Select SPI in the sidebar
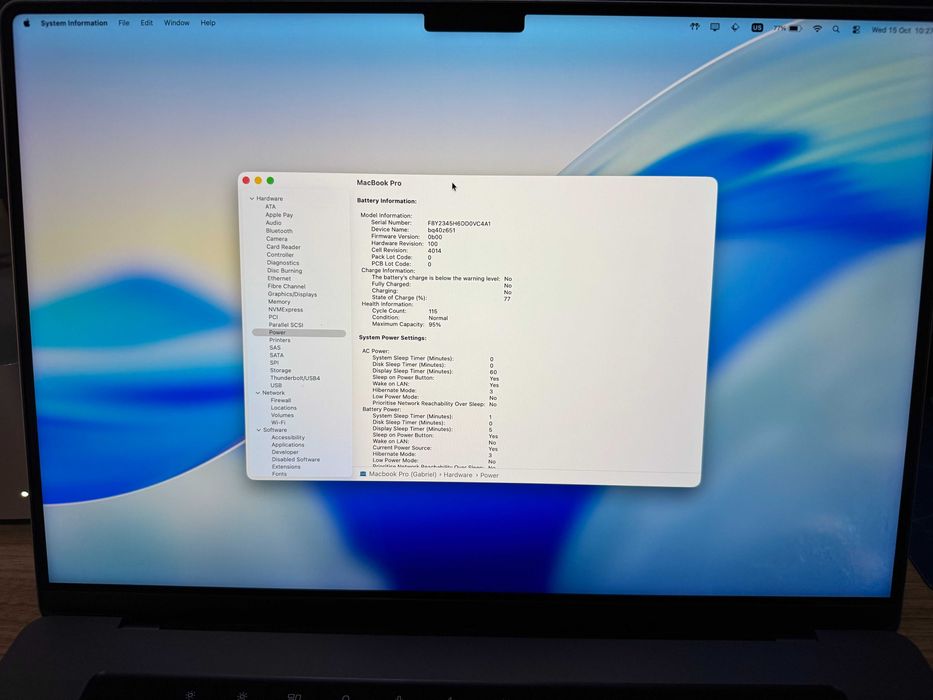 [x=274, y=362]
